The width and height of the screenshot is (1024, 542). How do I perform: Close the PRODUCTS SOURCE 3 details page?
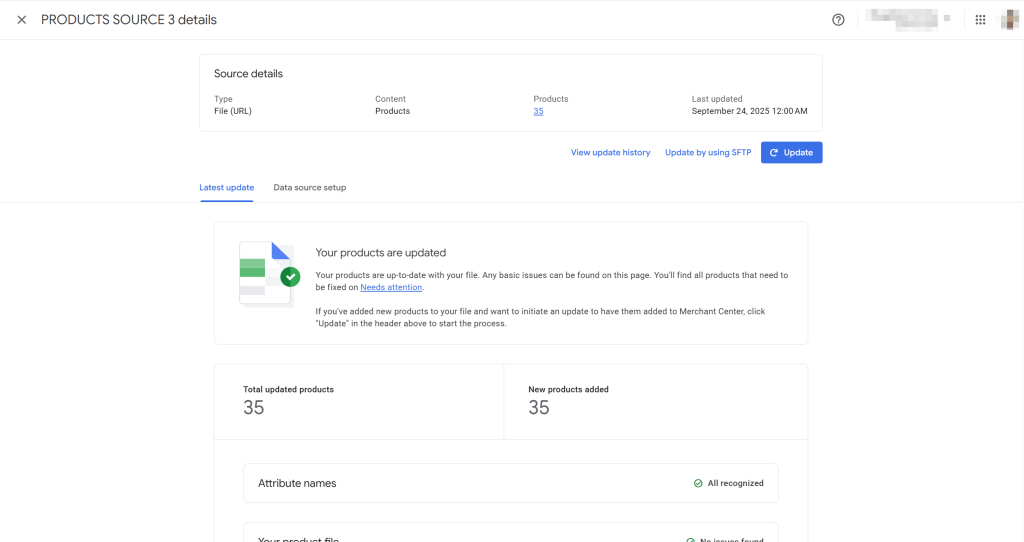coord(22,20)
